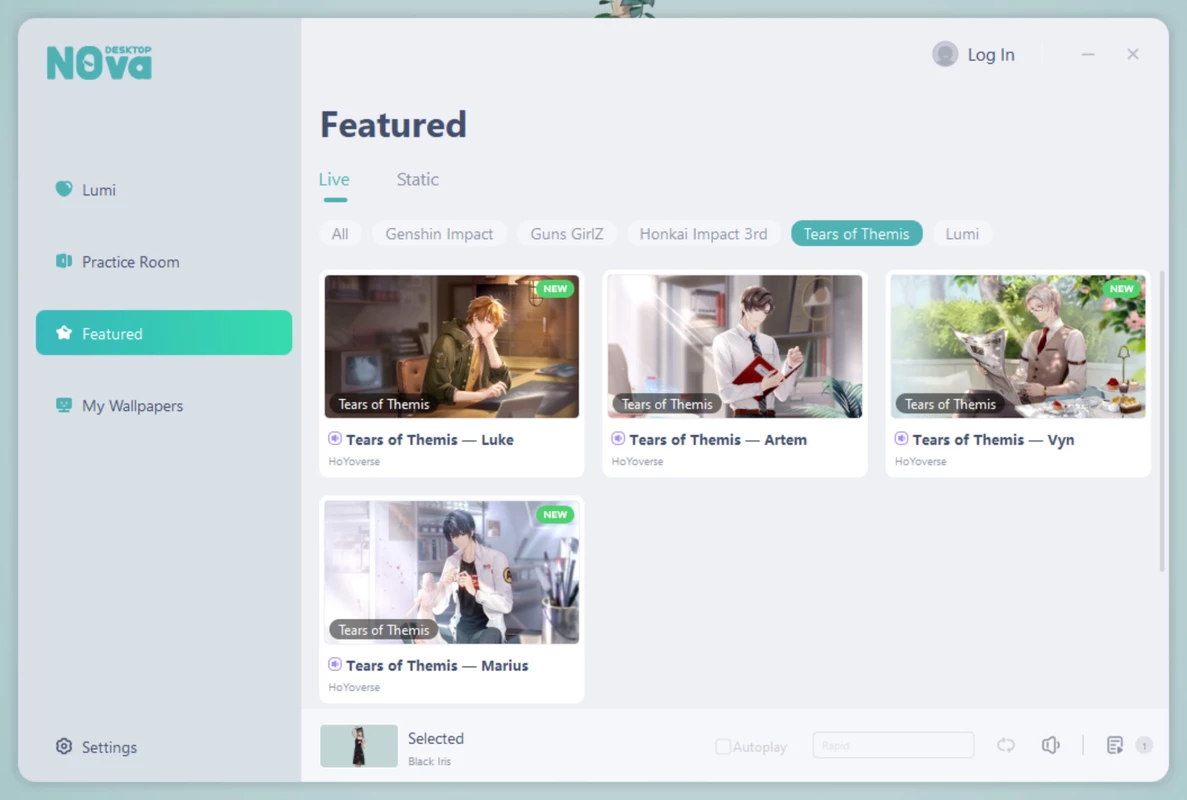Click HoYoverse under the Vyn wallpaper

click(921, 461)
